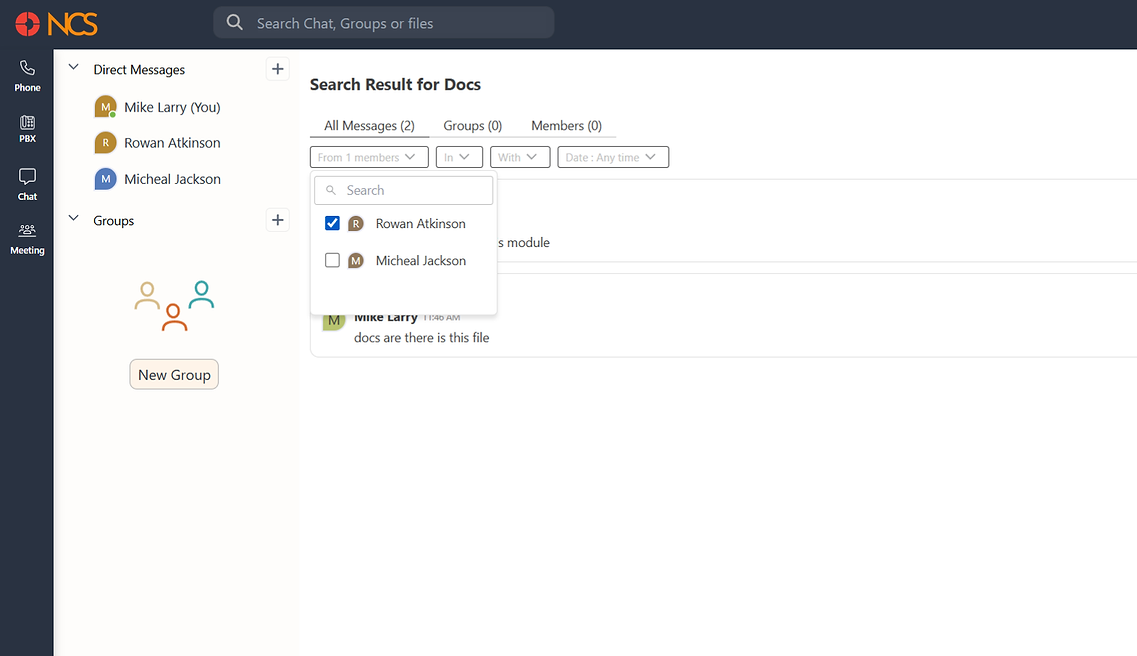Click the member Search field in dropdown
Screen dimensions: 1137x656
click(x=404, y=190)
